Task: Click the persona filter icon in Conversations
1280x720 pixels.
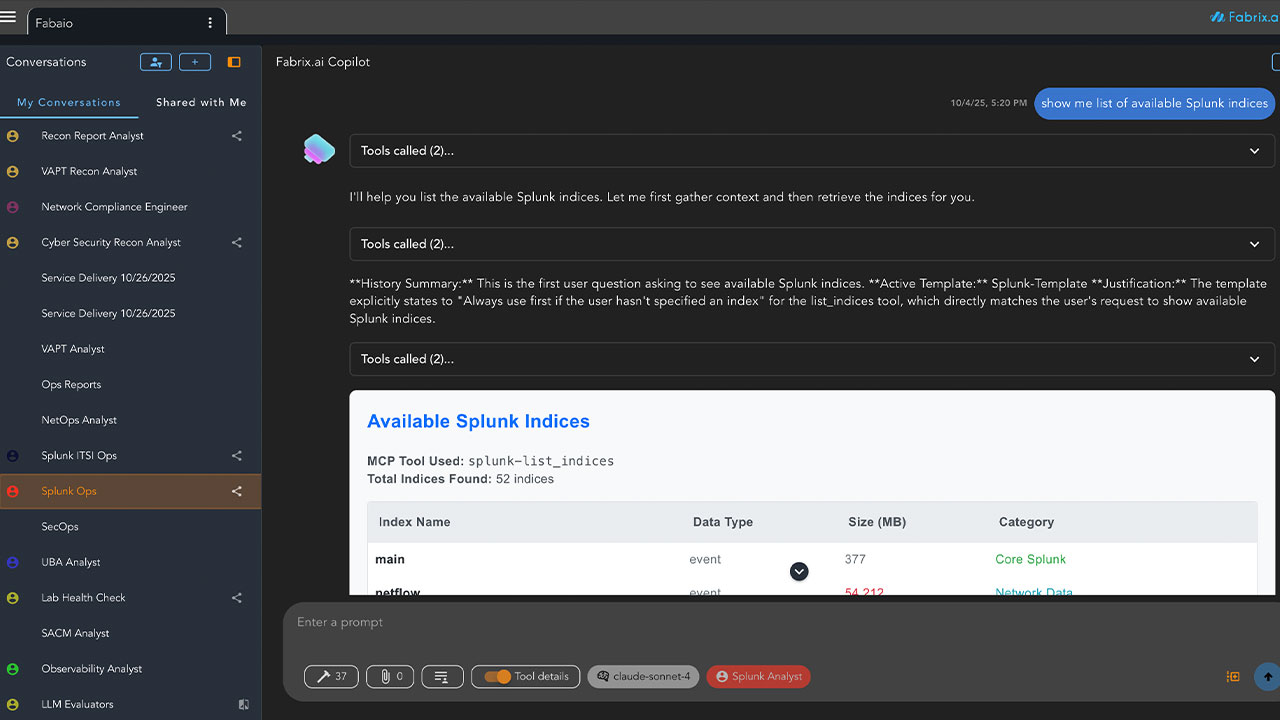Action: pyautogui.click(x=155, y=62)
